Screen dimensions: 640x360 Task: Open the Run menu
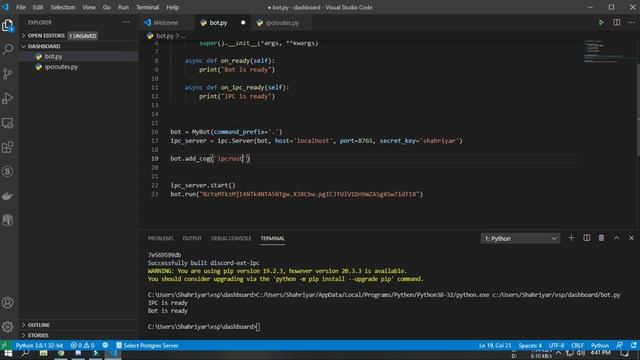coord(123,7)
